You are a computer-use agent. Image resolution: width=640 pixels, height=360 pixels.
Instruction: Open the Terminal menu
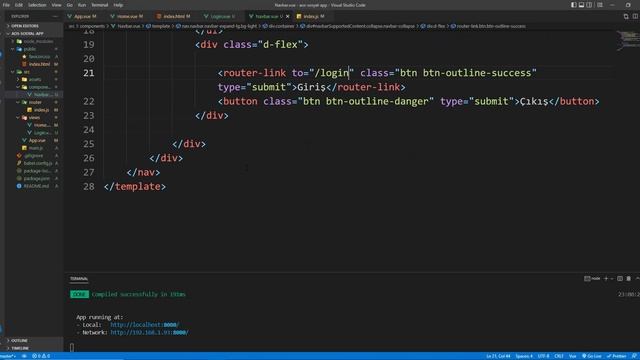point(100,5)
